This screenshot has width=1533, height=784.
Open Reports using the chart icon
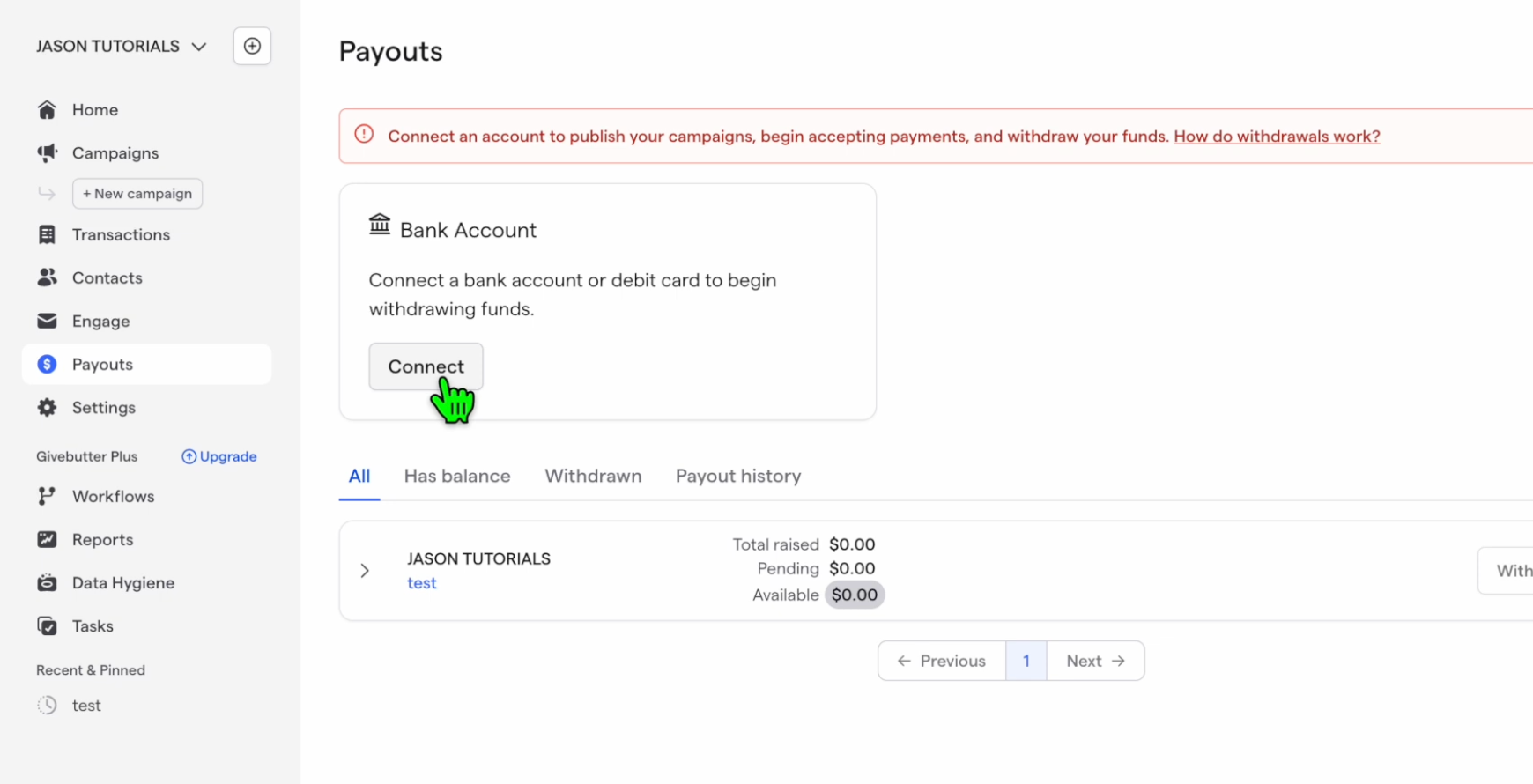[47, 540]
